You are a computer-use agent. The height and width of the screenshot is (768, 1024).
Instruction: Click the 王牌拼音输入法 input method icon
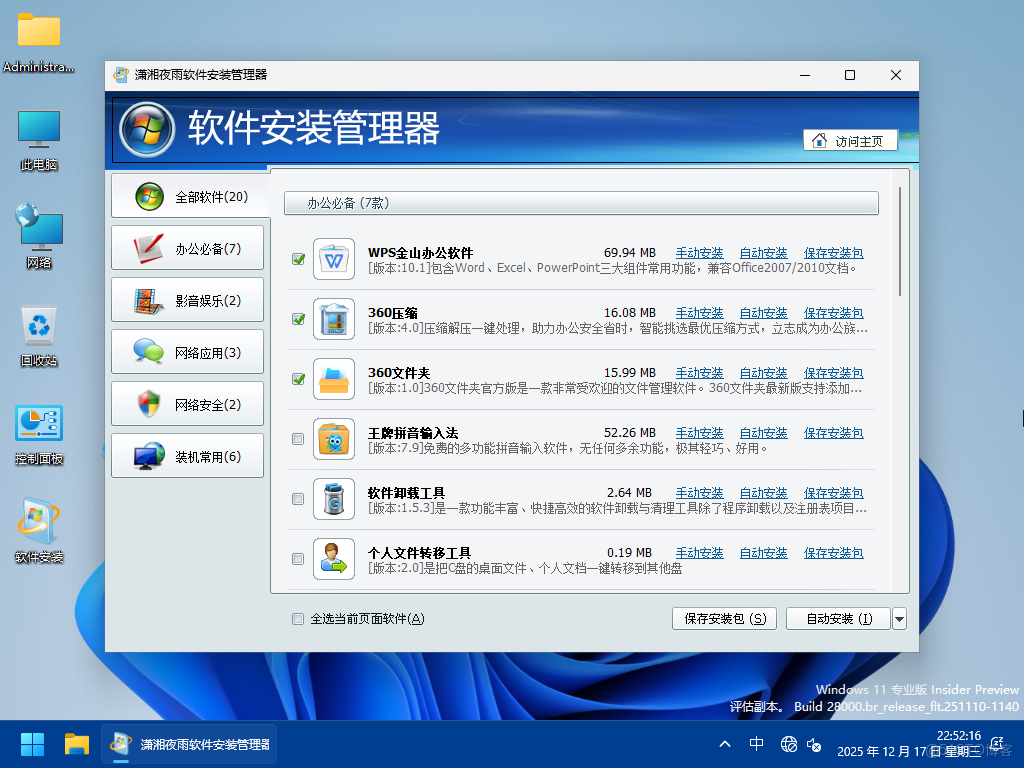point(333,439)
